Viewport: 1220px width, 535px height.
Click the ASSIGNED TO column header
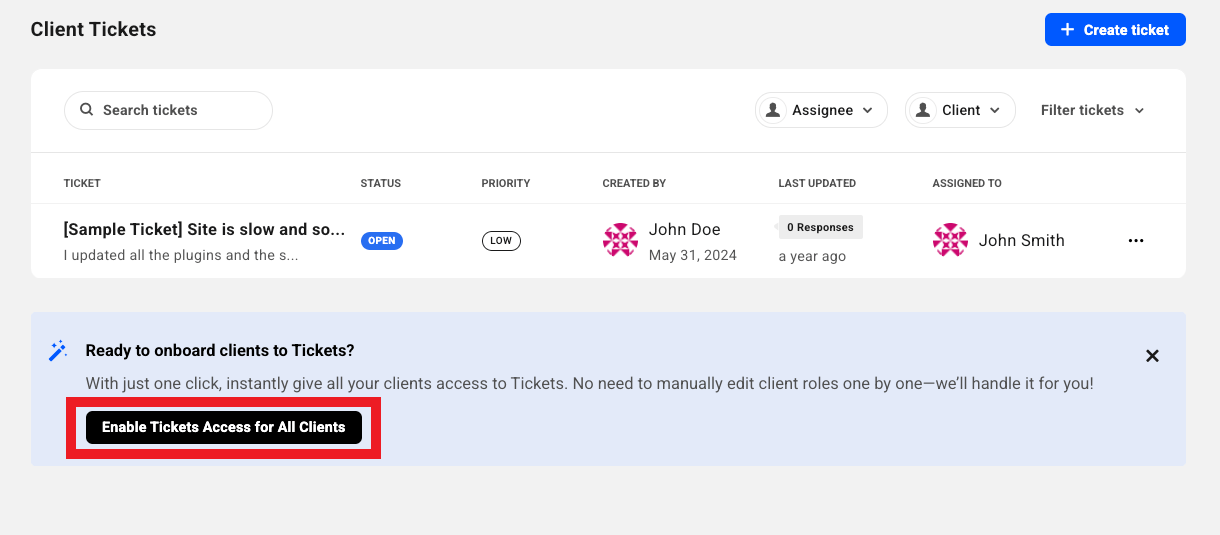pos(967,183)
